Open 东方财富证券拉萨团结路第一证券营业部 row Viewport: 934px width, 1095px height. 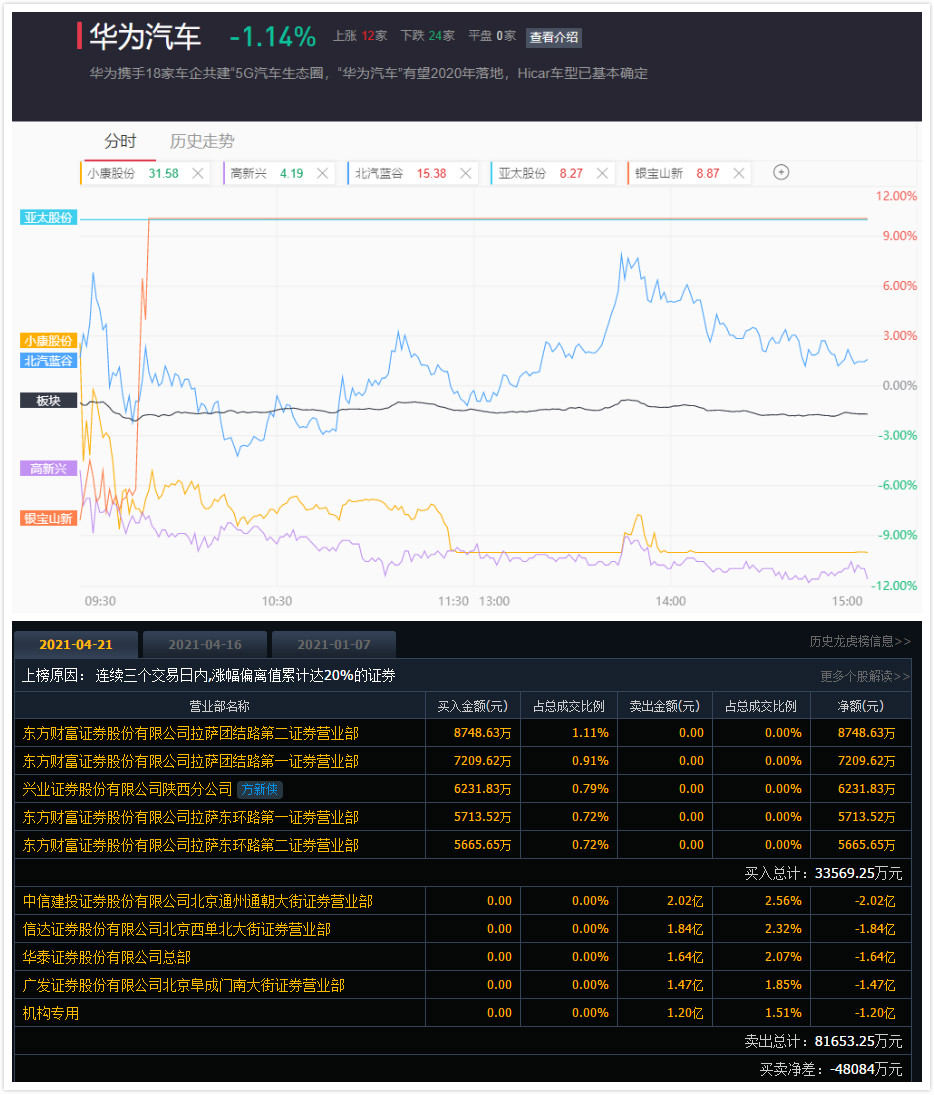click(462, 761)
